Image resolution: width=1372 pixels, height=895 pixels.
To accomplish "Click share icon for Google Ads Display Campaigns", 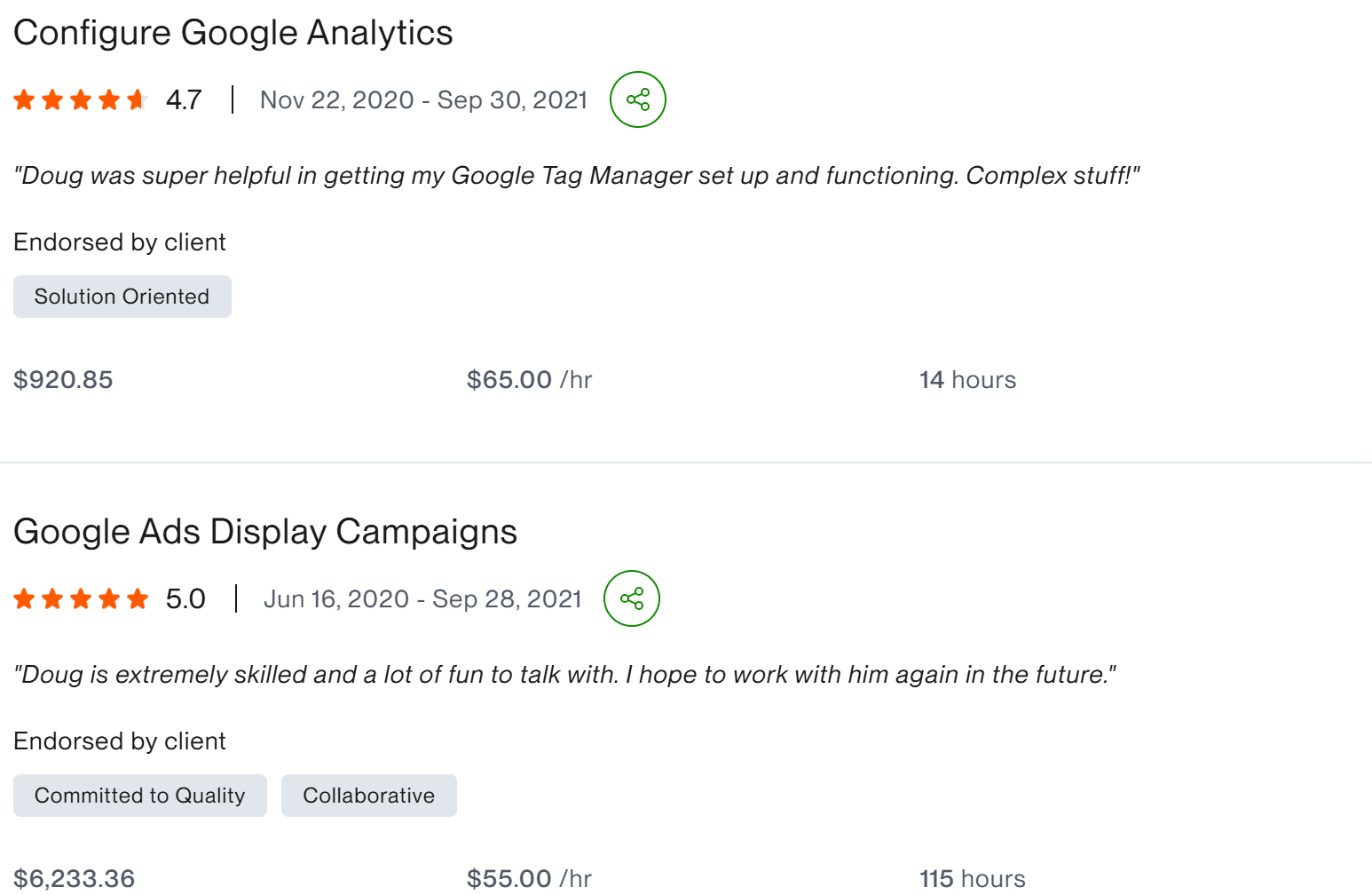I will [x=632, y=598].
